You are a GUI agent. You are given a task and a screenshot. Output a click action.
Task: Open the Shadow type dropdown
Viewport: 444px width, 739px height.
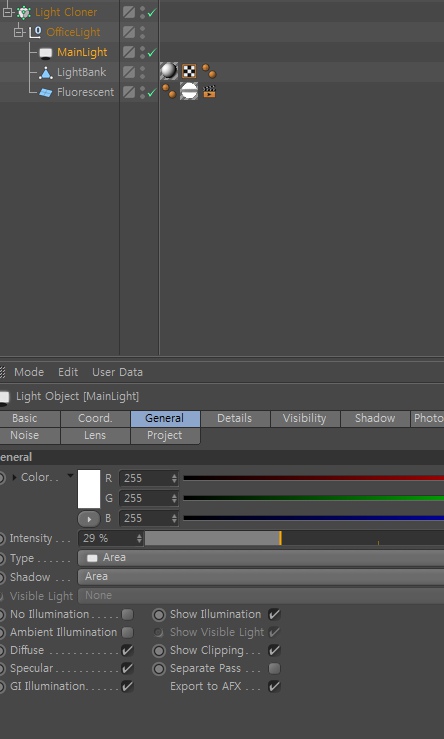261,577
